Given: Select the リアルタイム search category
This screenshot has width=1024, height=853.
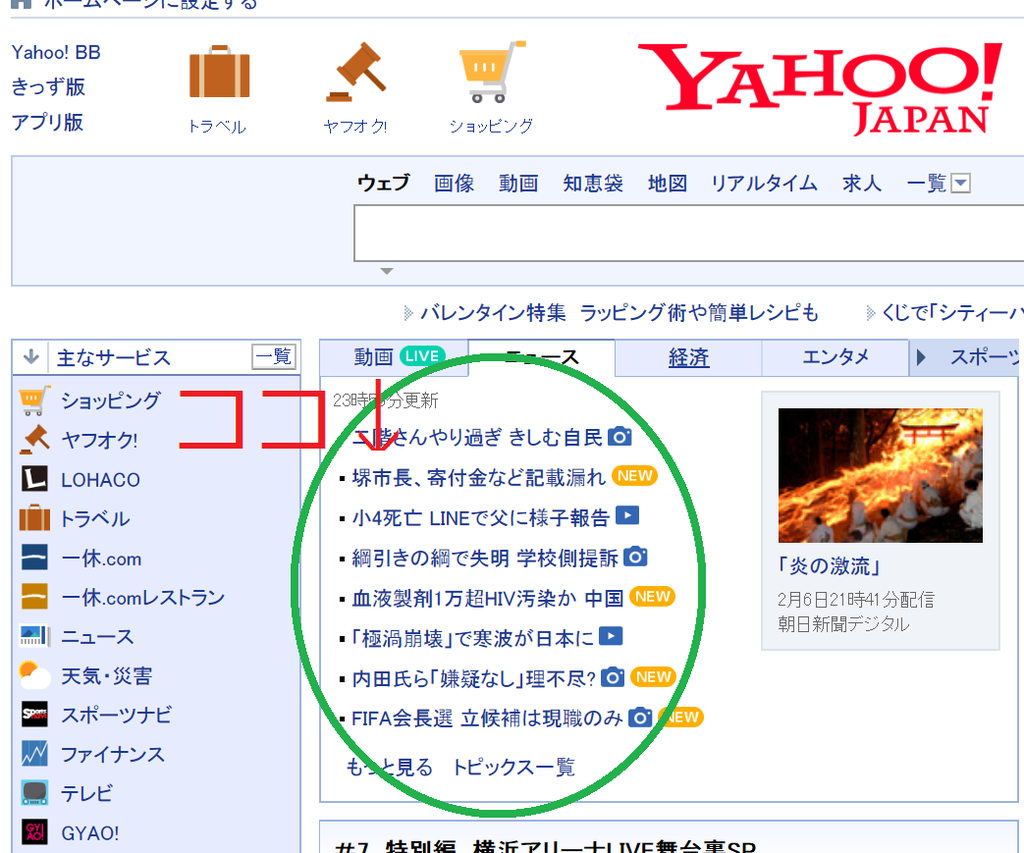Looking at the screenshot, I should 764,183.
